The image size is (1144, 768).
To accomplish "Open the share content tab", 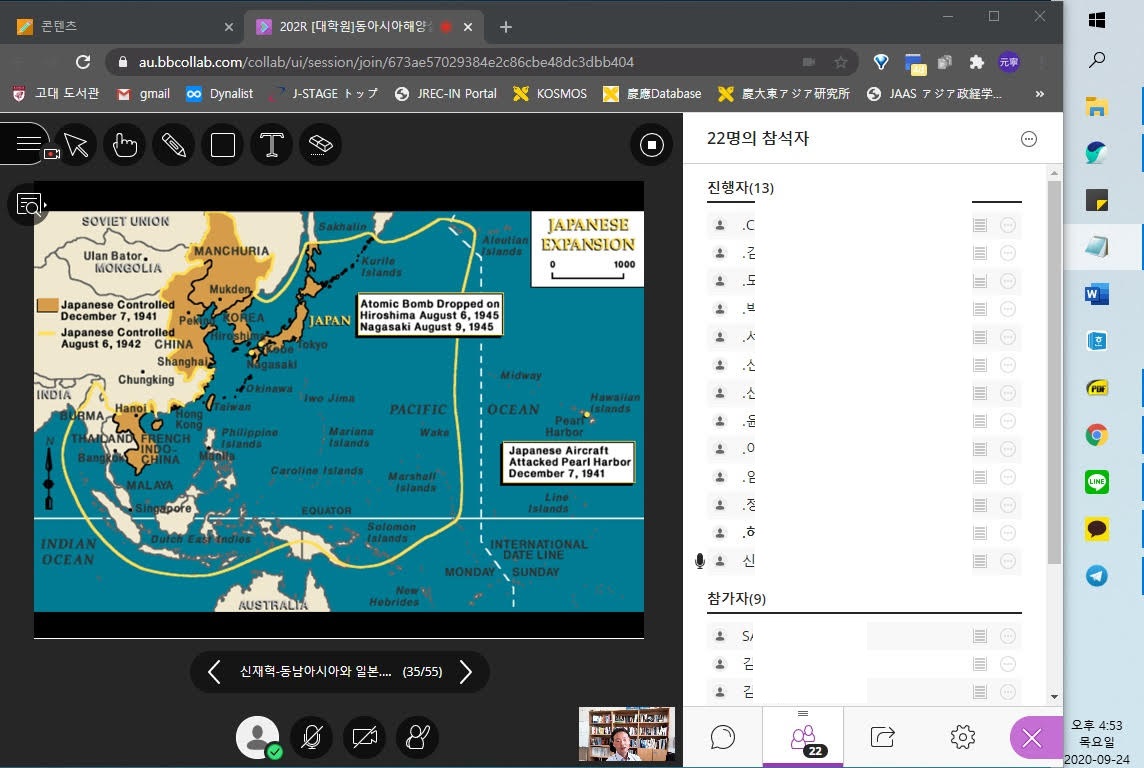I will (882, 737).
